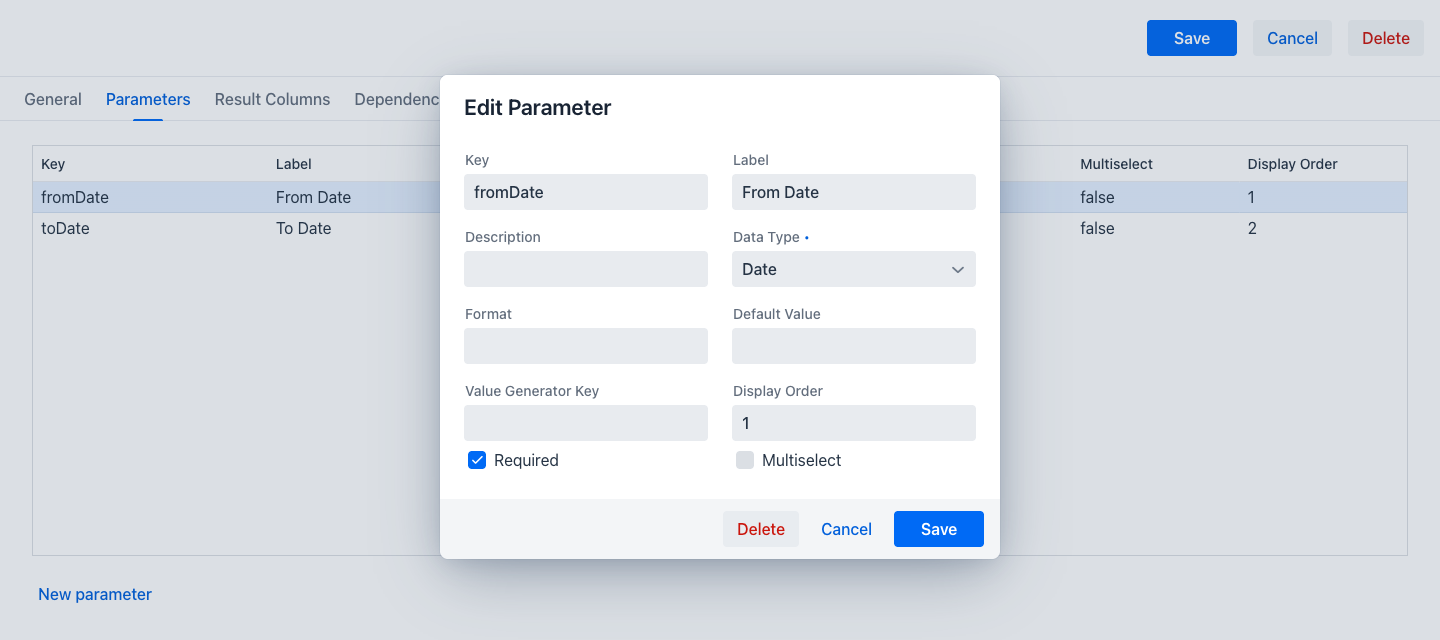Focus the Key input field with fromDate
Viewport: 1440px width, 640px height.
(x=586, y=192)
